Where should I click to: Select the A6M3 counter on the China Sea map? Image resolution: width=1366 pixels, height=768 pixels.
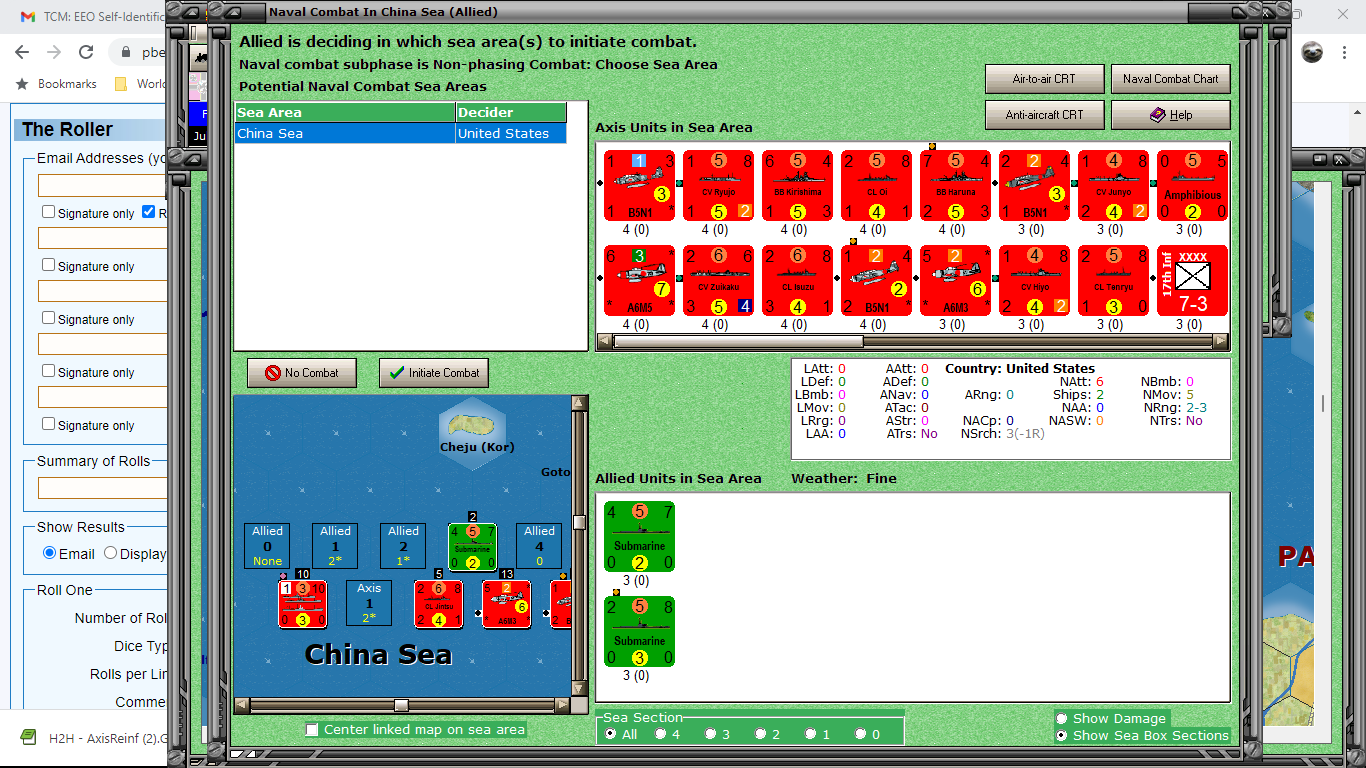[x=506, y=604]
